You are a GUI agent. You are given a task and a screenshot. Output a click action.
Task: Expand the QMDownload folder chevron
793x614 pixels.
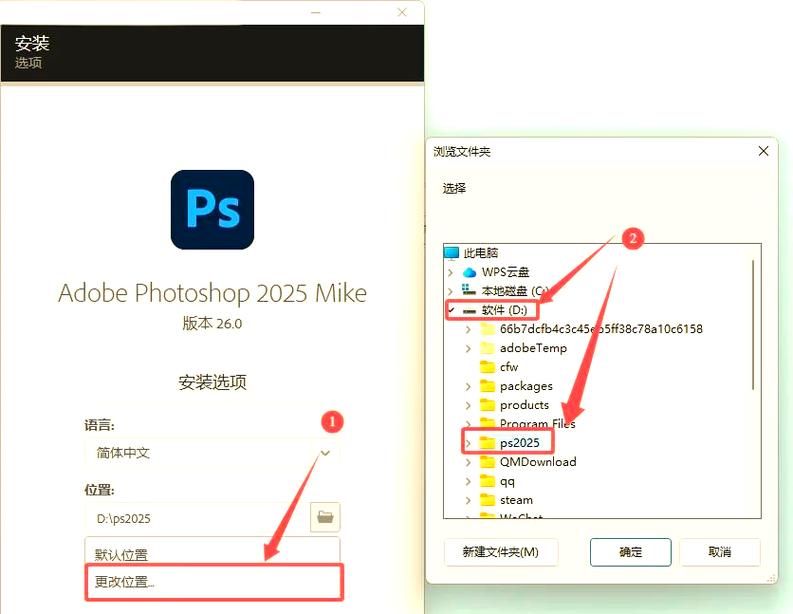pos(468,462)
